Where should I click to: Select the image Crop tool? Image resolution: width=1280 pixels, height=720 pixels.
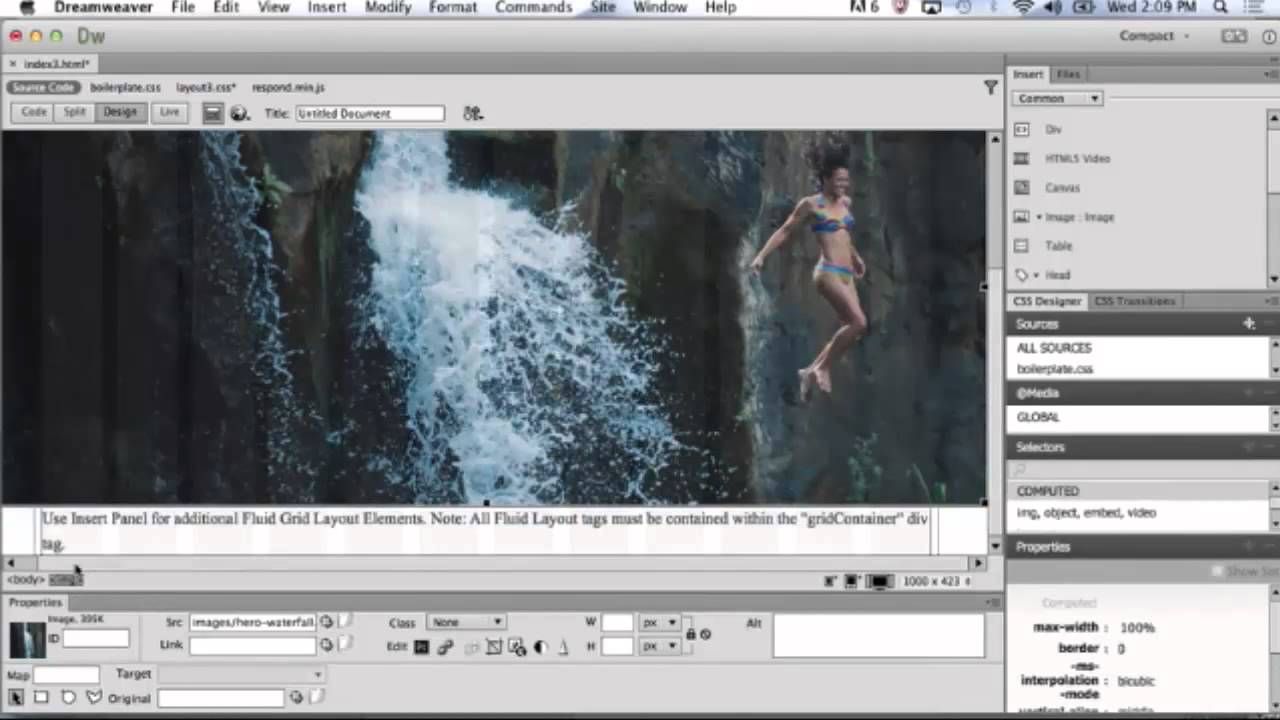[x=493, y=647]
